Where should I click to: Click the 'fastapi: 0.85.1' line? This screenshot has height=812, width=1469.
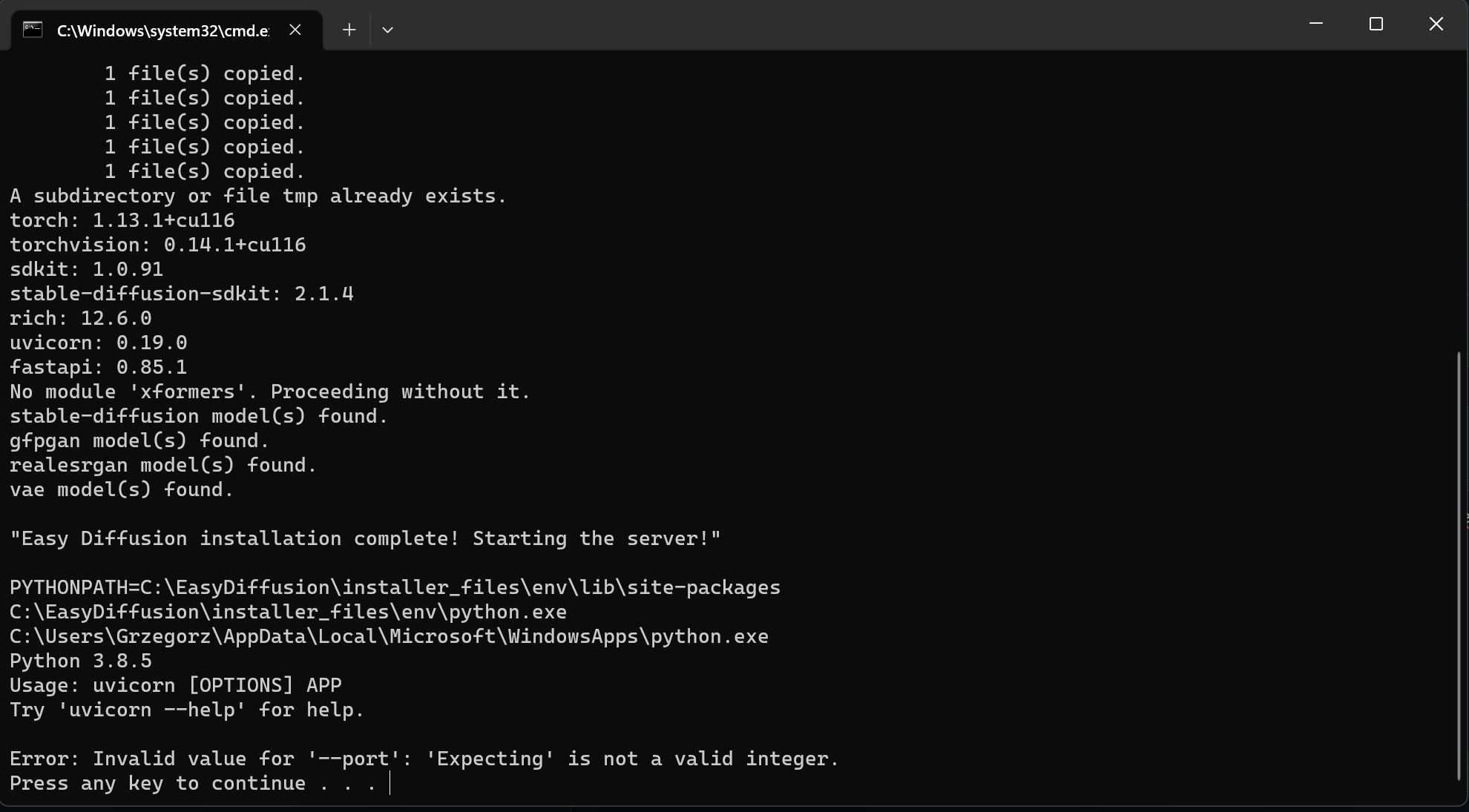(x=97, y=366)
